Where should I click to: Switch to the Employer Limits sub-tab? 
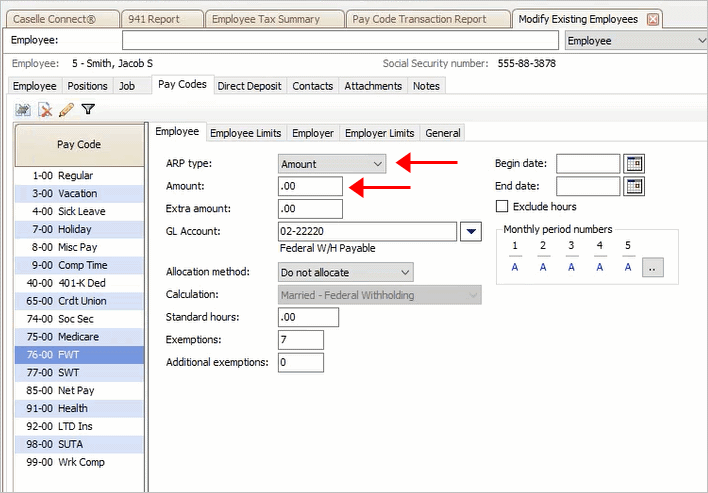pos(379,133)
